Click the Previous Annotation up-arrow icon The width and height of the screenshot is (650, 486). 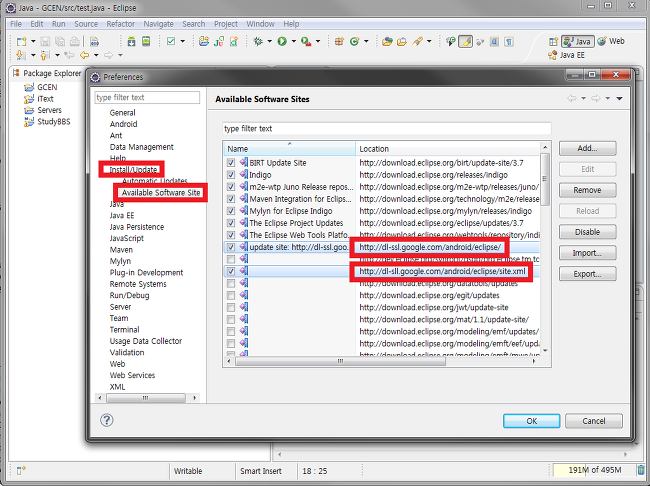tap(45, 55)
